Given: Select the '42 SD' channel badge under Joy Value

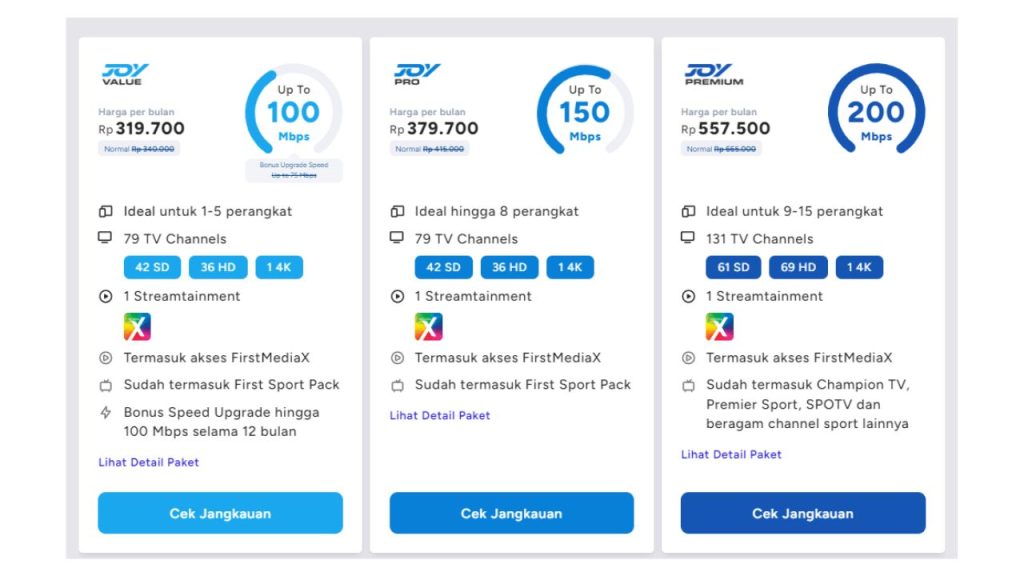Looking at the screenshot, I should 151,267.
